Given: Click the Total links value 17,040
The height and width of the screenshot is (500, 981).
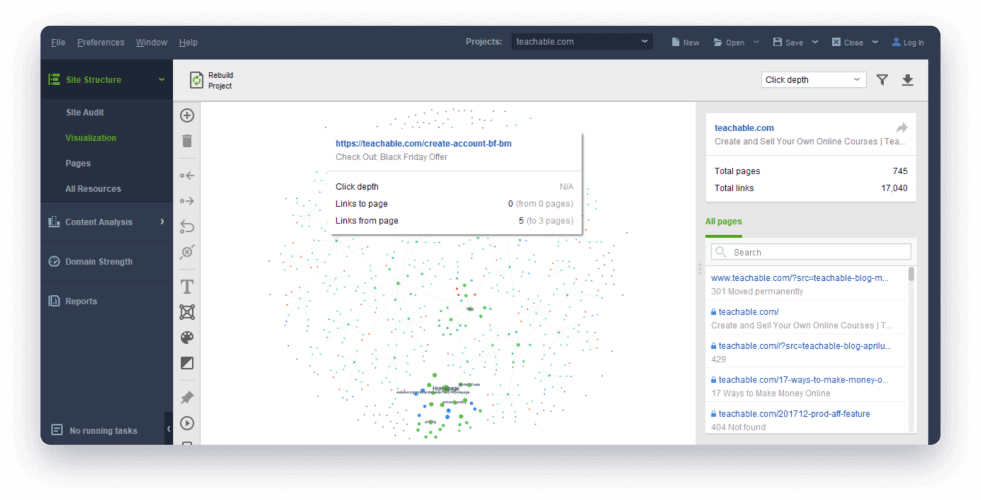Looking at the screenshot, I should click(x=895, y=188).
